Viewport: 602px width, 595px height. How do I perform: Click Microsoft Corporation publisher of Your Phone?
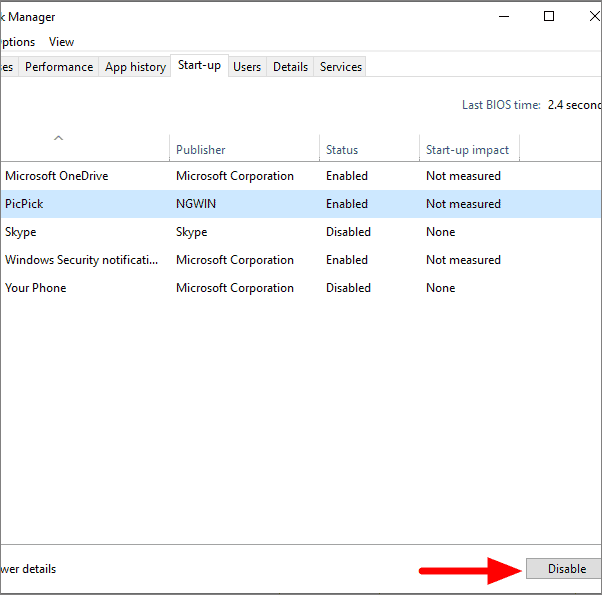(235, 288)
